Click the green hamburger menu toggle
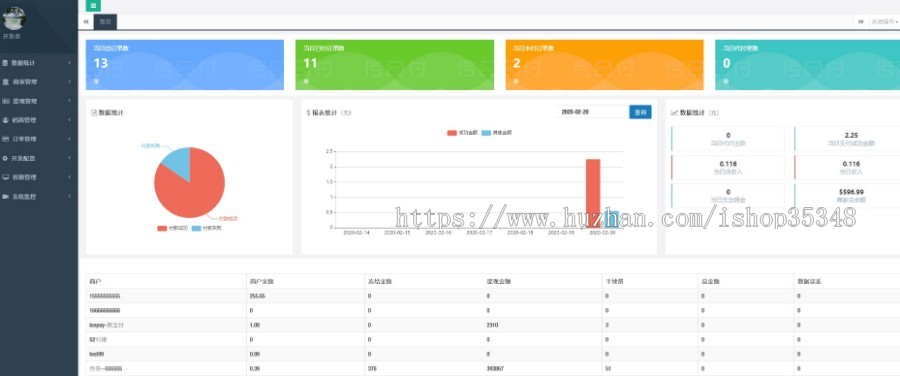Screen dimensions: 900x376 [94, 6]
